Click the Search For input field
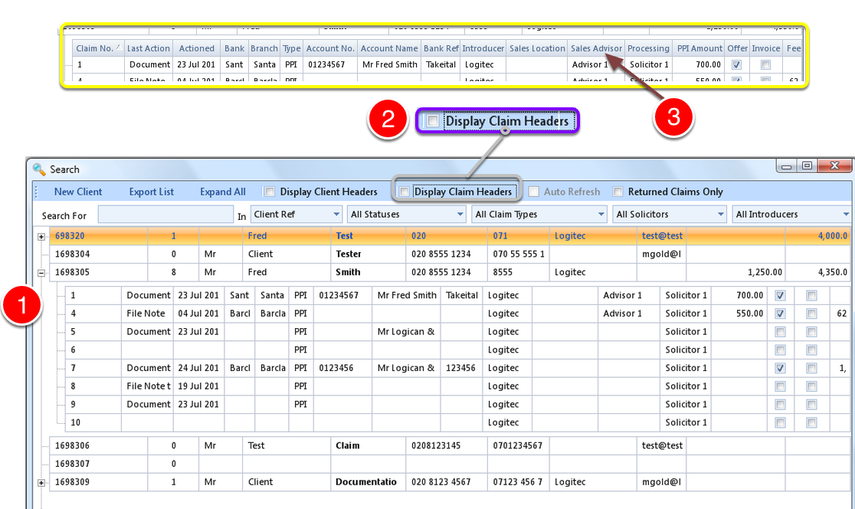Viewport: 855px width, 509px height. click(165, 214)
